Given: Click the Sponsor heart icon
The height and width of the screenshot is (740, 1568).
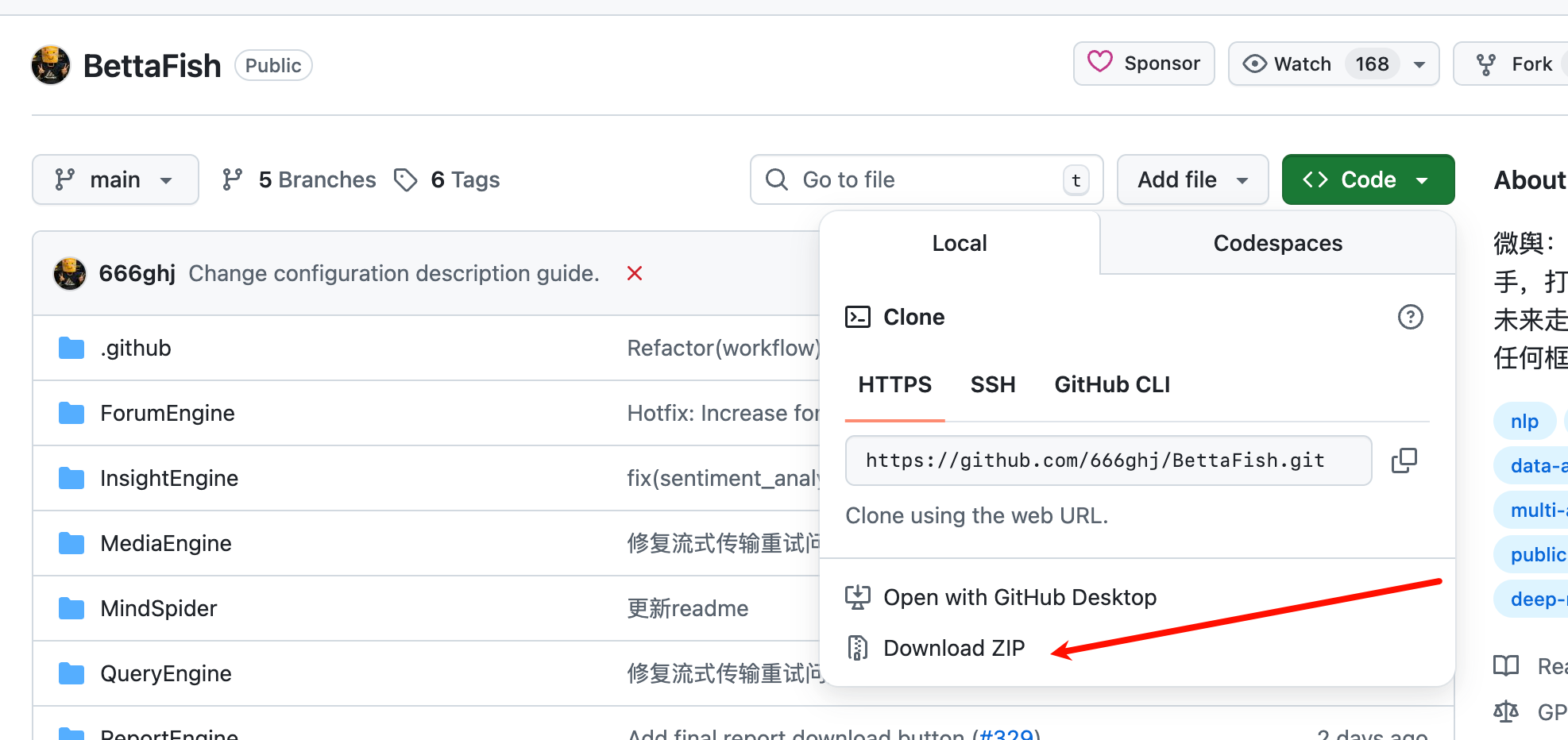Looking at the screenshot, I should (1099, 62).
